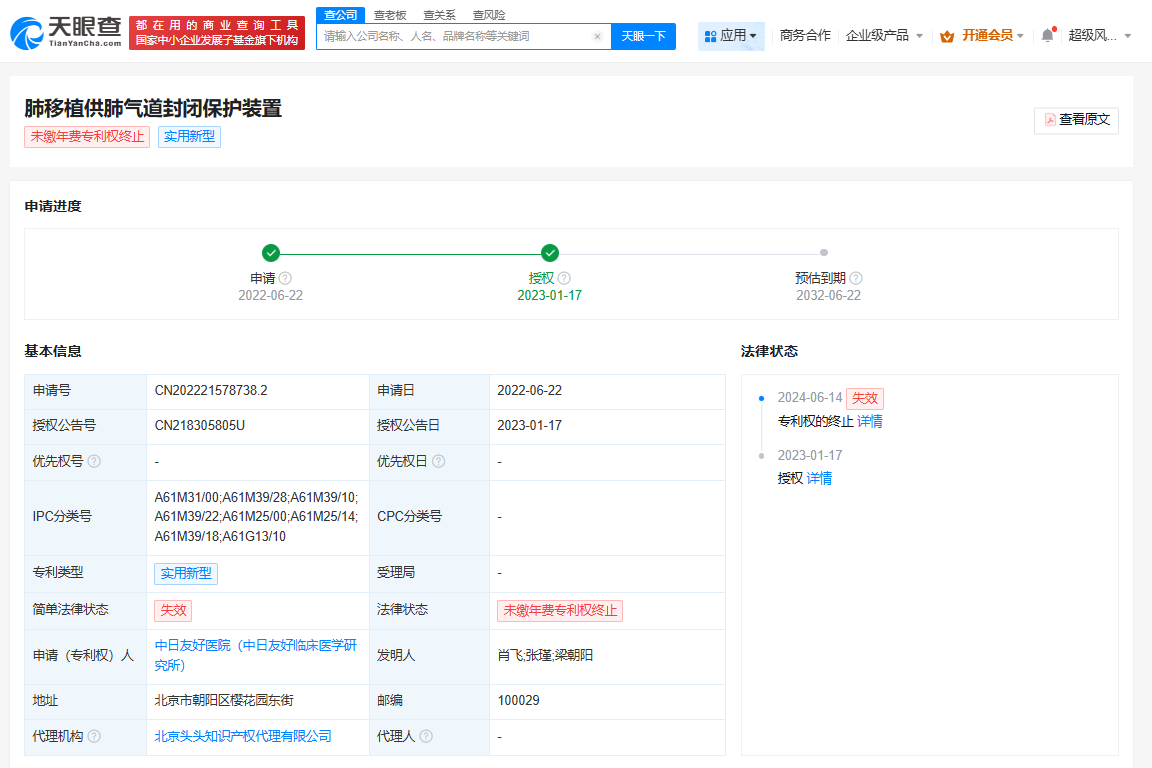Click the PDF icon in 查看原文
Image resolution: width=1152 pixels, height=768 pixels.
tap(1051, 120)
